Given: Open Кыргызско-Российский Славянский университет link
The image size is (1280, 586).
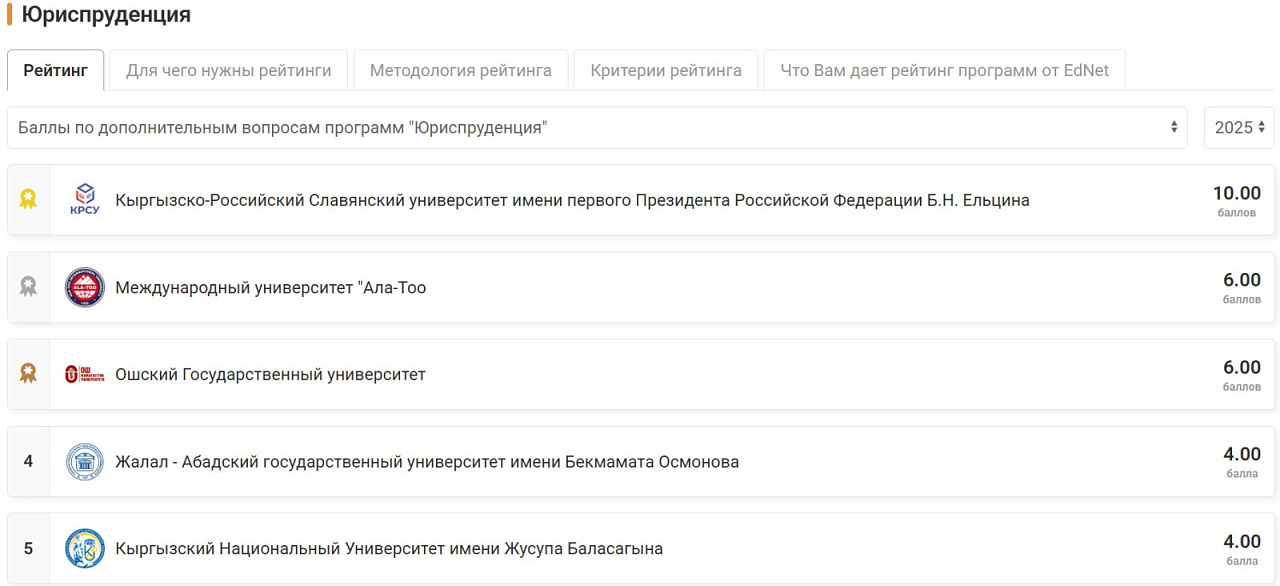Looking at the screenshot, I should coord(572,200).
